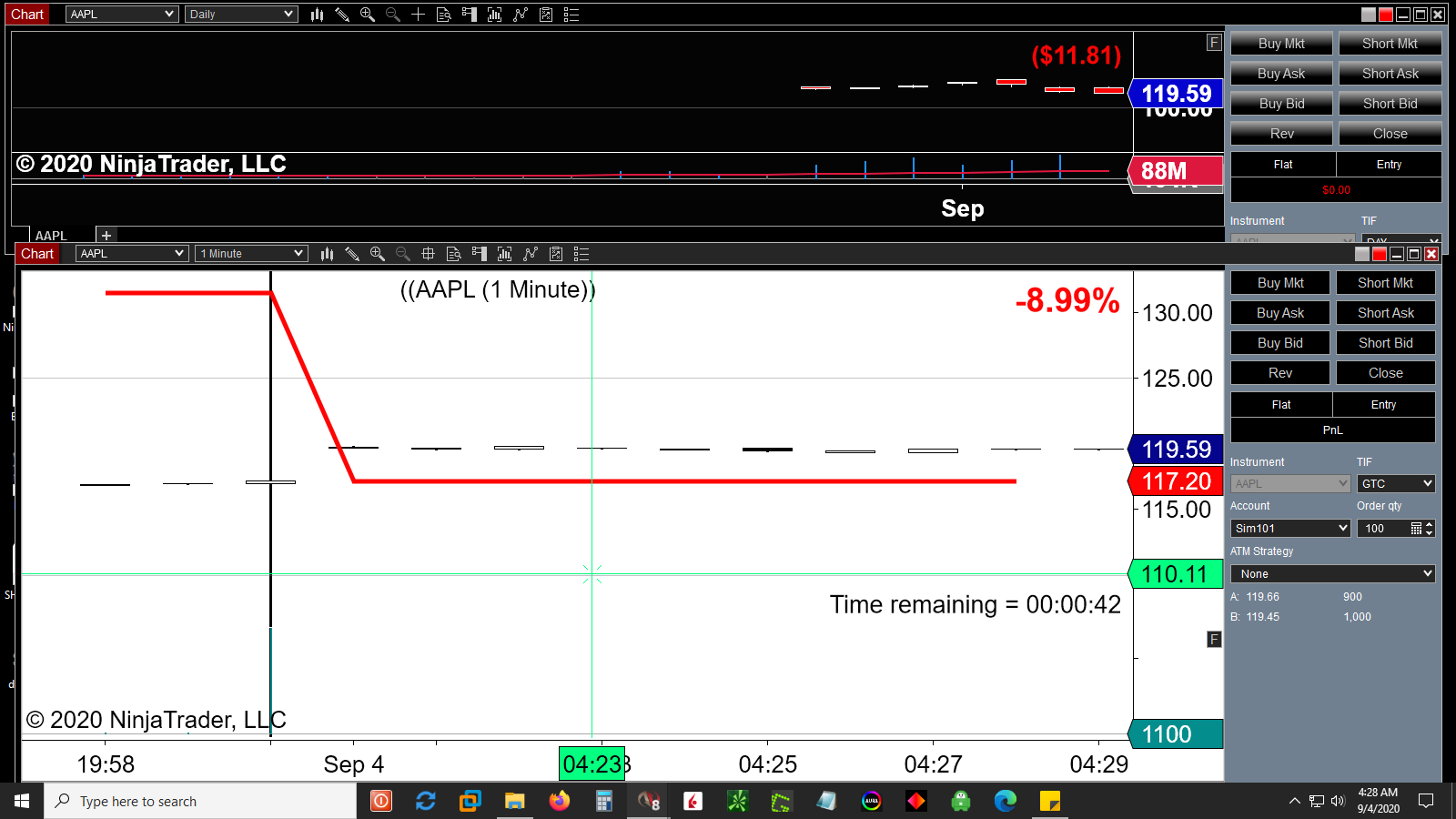Open File Explorer from the taskbar
This screenshot has height=819, width=1456.
point(515,801)
